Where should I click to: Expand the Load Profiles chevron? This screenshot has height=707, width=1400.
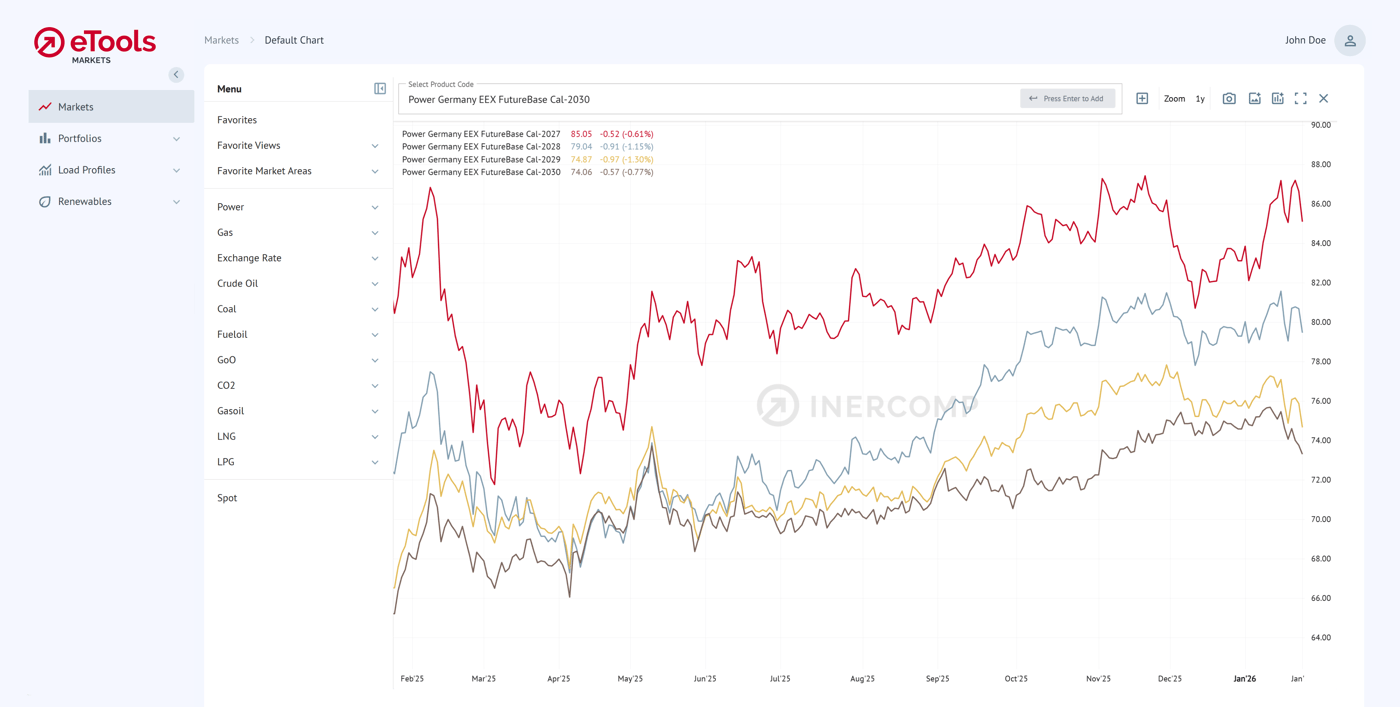point(176,170)
